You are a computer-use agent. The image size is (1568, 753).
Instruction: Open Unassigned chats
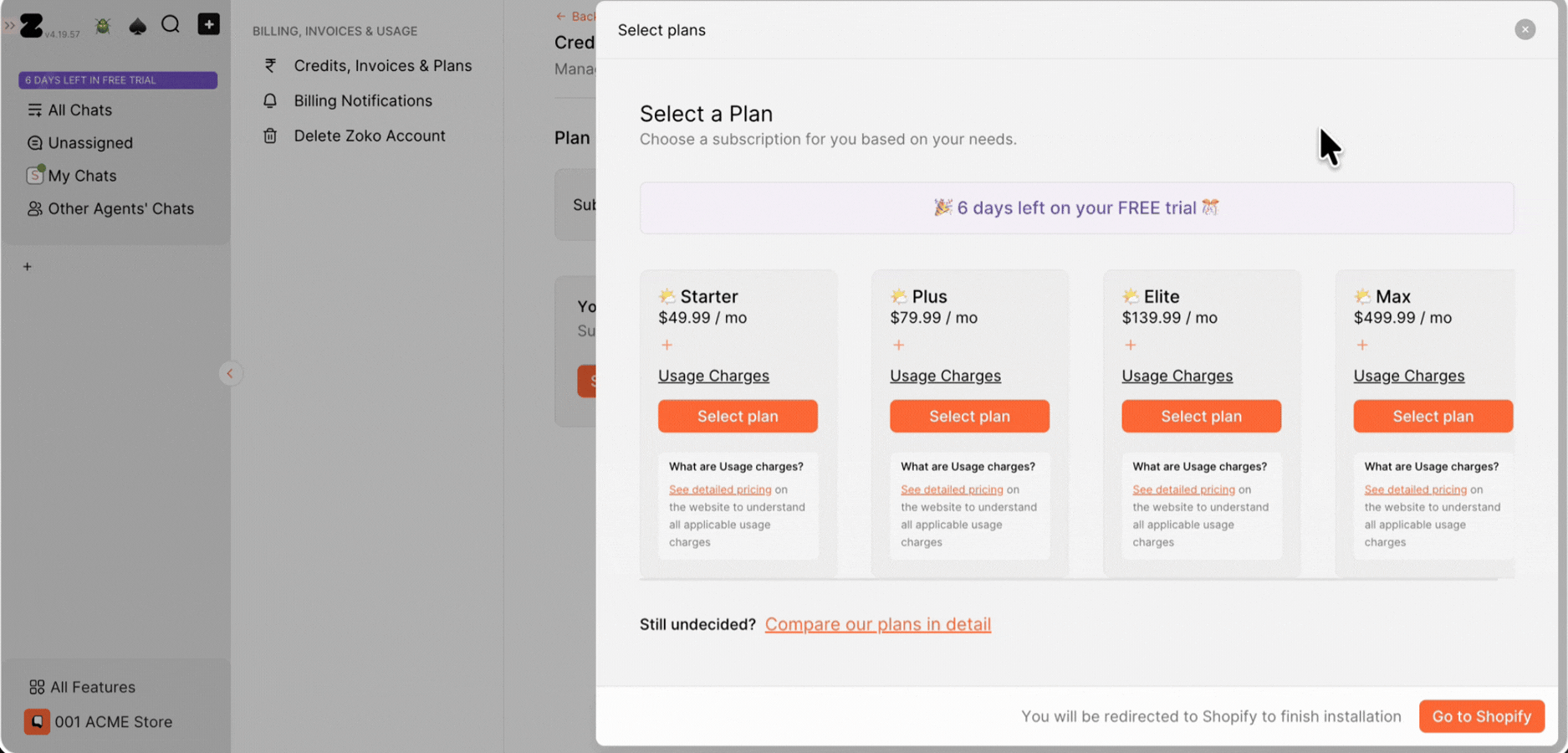click(x=80, y=143)
